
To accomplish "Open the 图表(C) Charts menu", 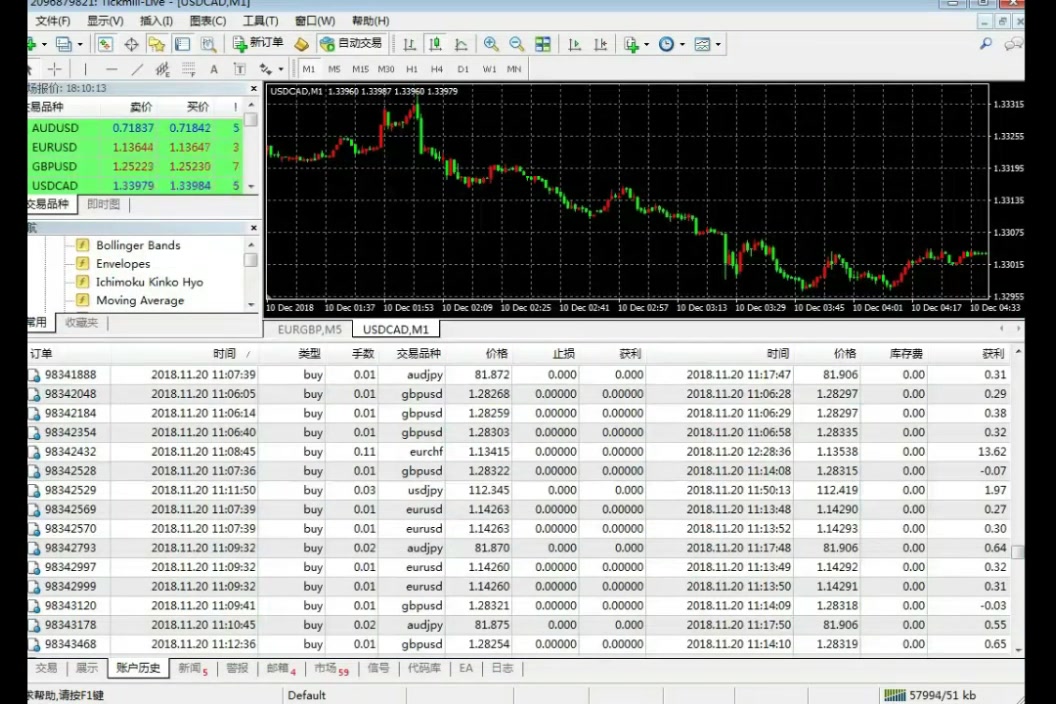I will [x=207, y=21].
